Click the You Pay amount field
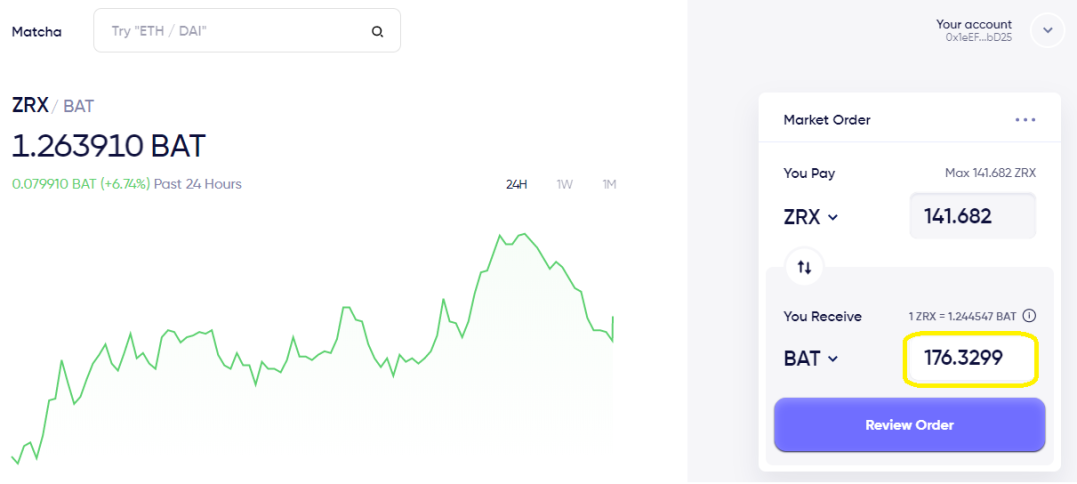Viewport: 1077px width, 484px height. click(972, 216)
